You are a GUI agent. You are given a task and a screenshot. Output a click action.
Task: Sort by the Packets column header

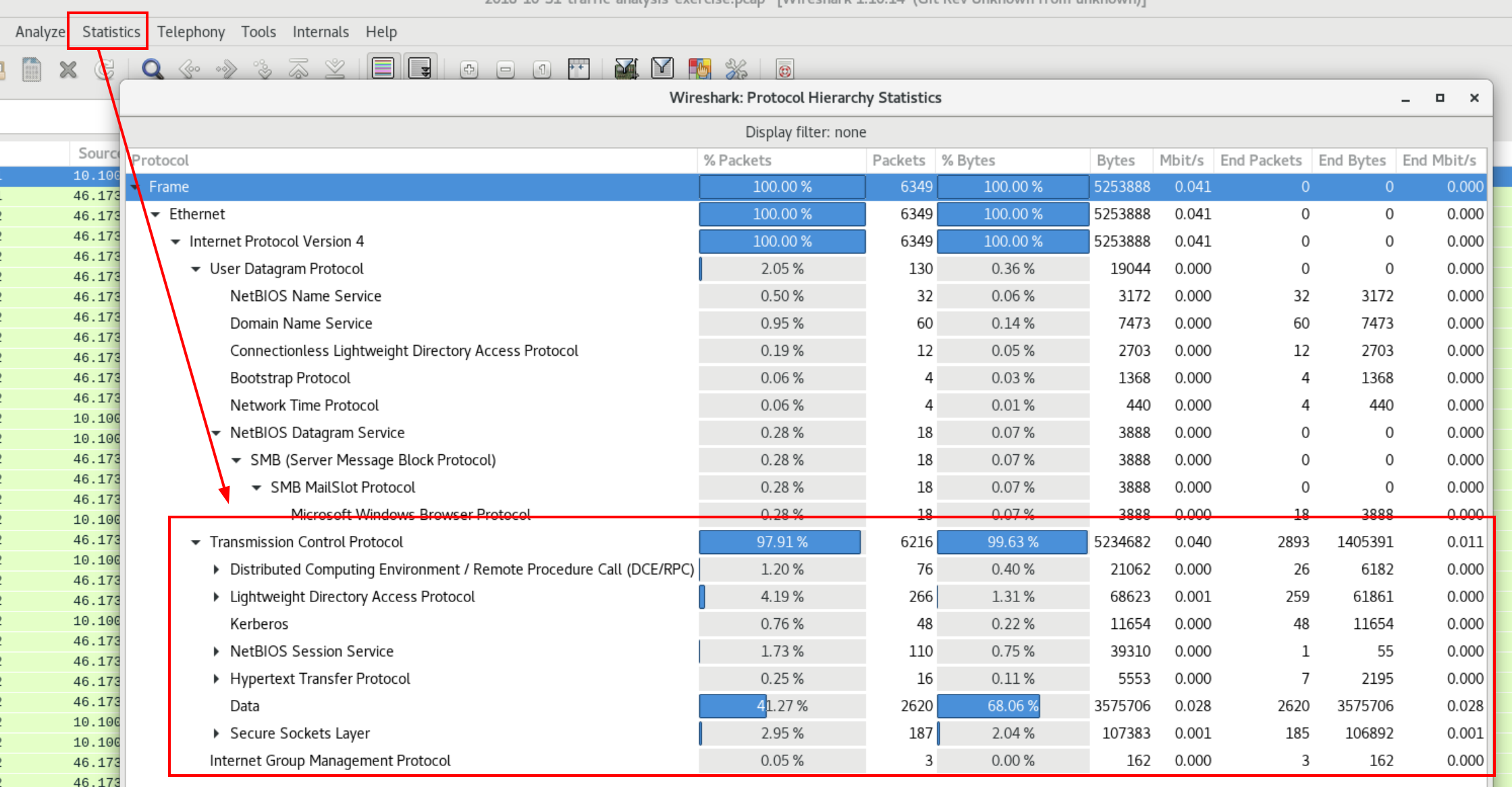point(900,161)
